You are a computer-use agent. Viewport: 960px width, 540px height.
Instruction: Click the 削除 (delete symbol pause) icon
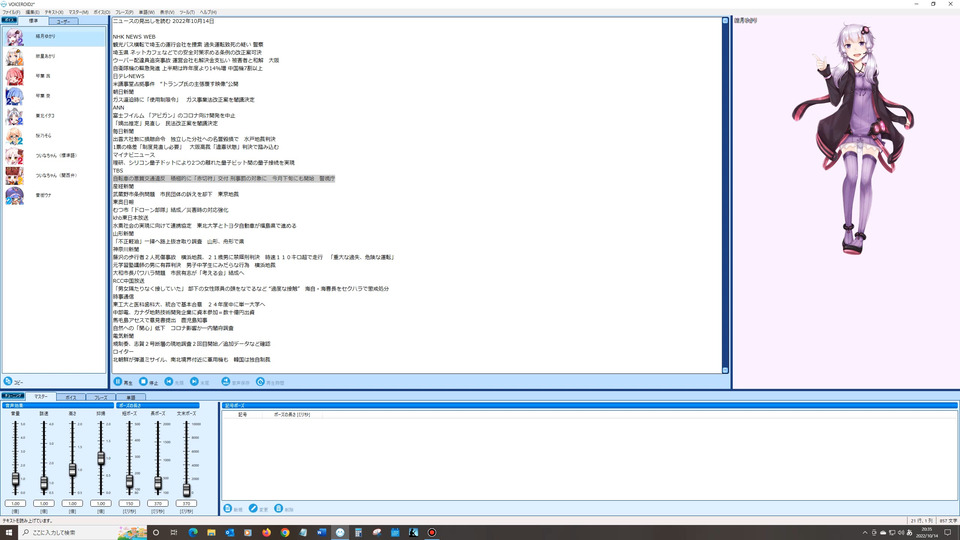(279, 509)
